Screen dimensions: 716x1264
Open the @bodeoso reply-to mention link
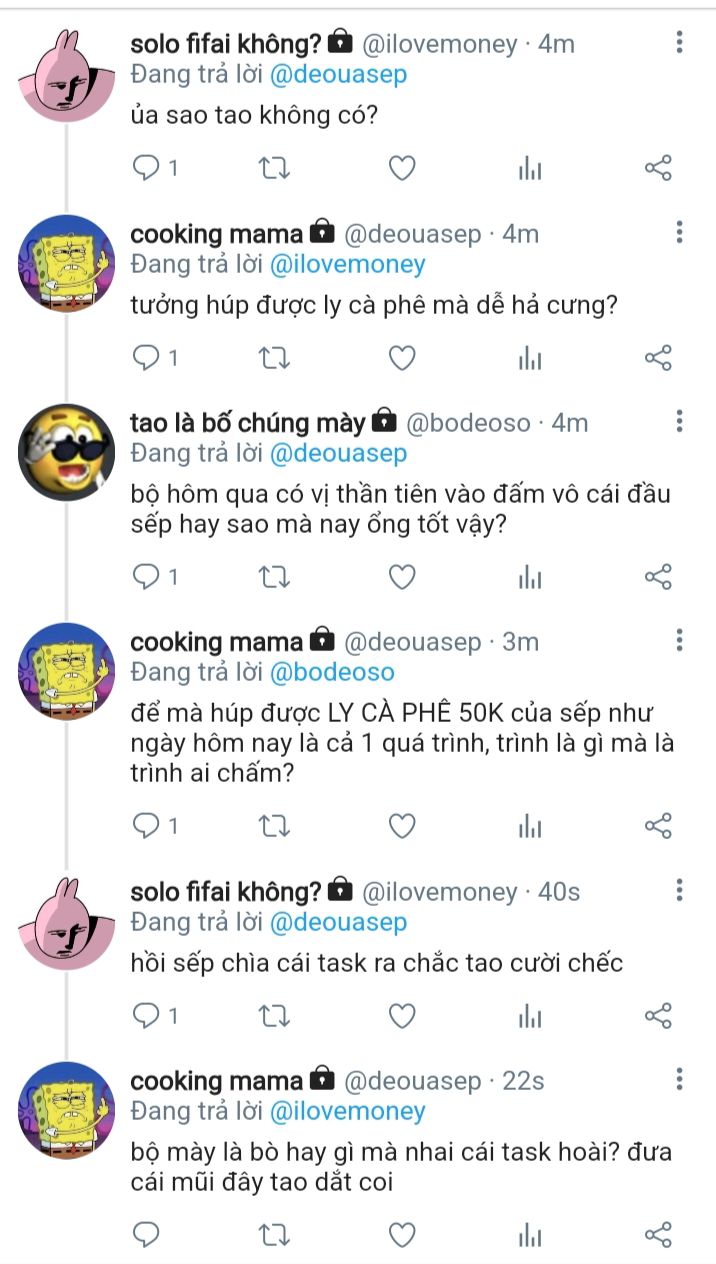click(332, 672)
